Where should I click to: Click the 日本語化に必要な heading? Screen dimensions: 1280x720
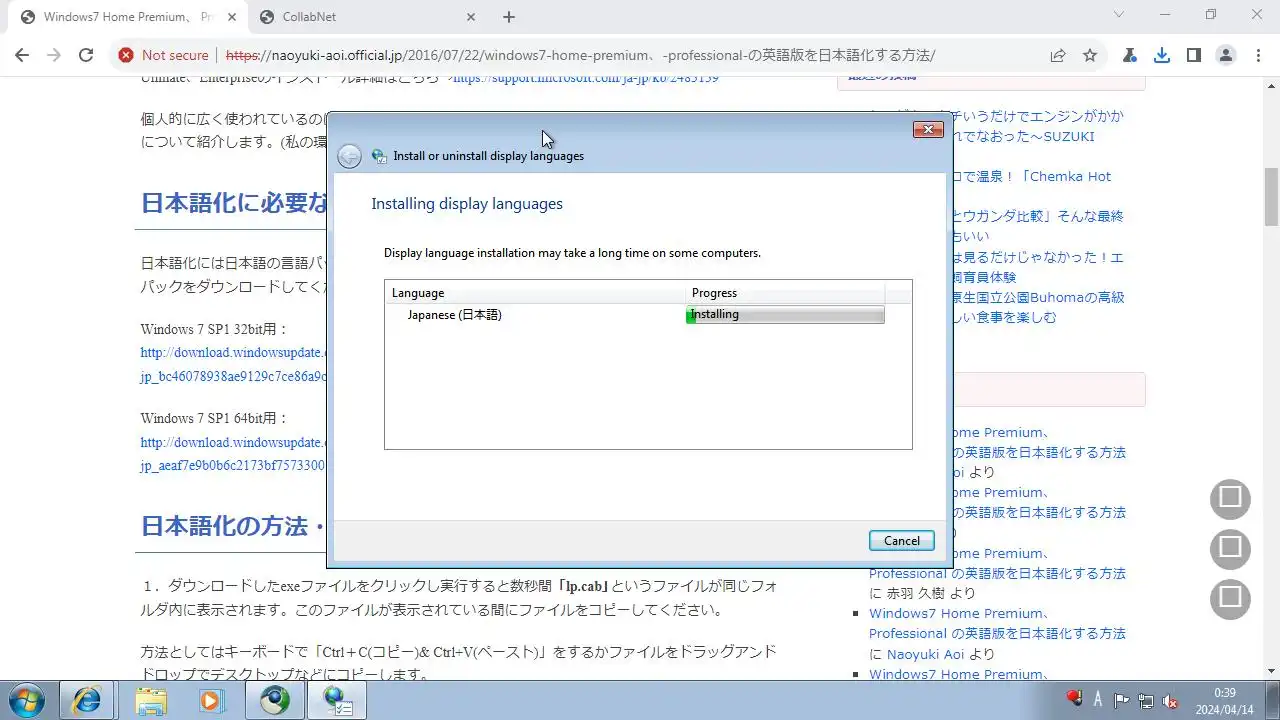click(234, 203)
